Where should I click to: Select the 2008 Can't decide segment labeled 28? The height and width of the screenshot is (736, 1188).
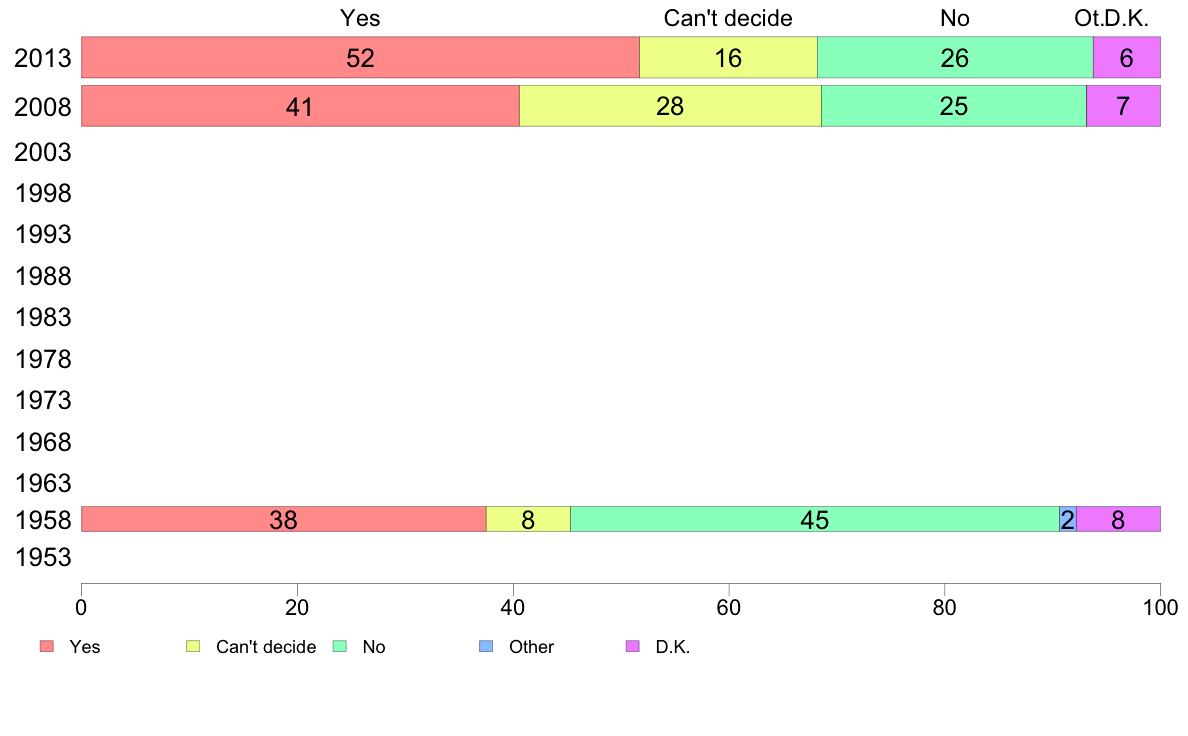671,105
